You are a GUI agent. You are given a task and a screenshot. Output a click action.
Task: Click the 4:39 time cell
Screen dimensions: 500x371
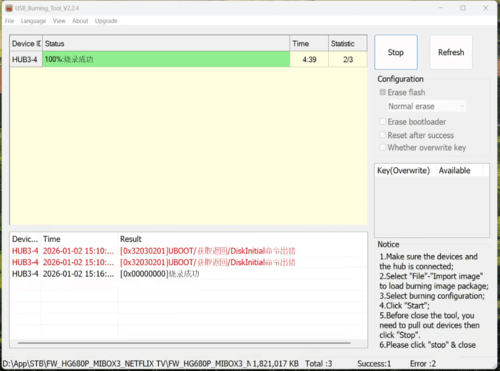[x=309, y=59]
